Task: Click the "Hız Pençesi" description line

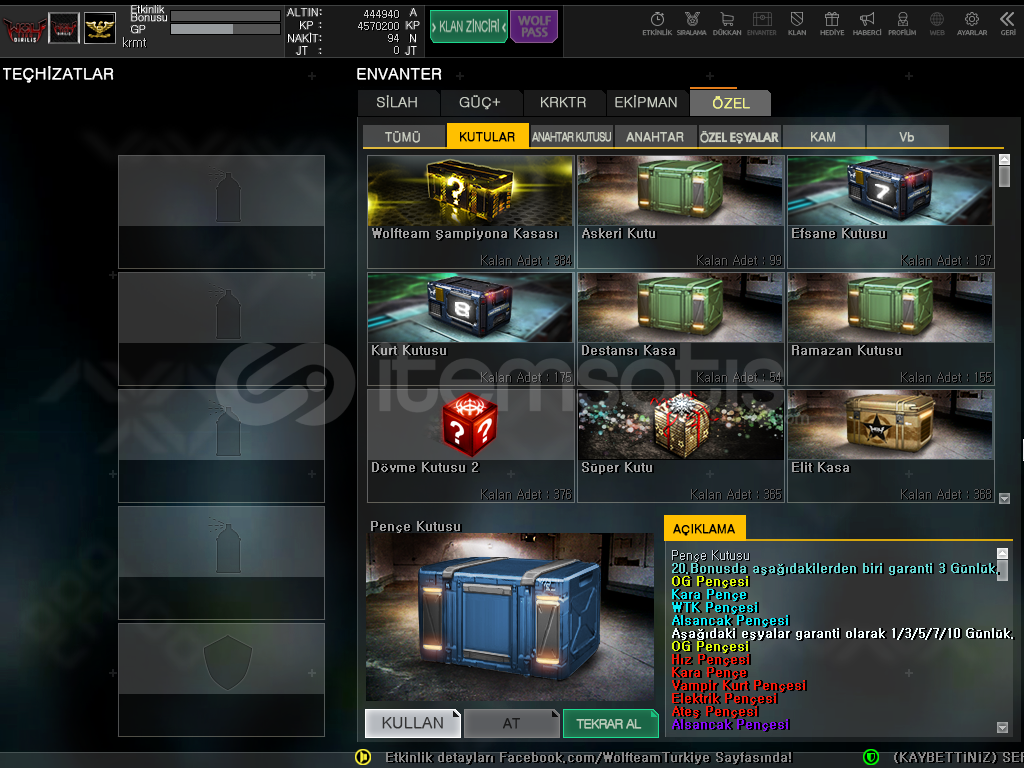Action: 711,660
